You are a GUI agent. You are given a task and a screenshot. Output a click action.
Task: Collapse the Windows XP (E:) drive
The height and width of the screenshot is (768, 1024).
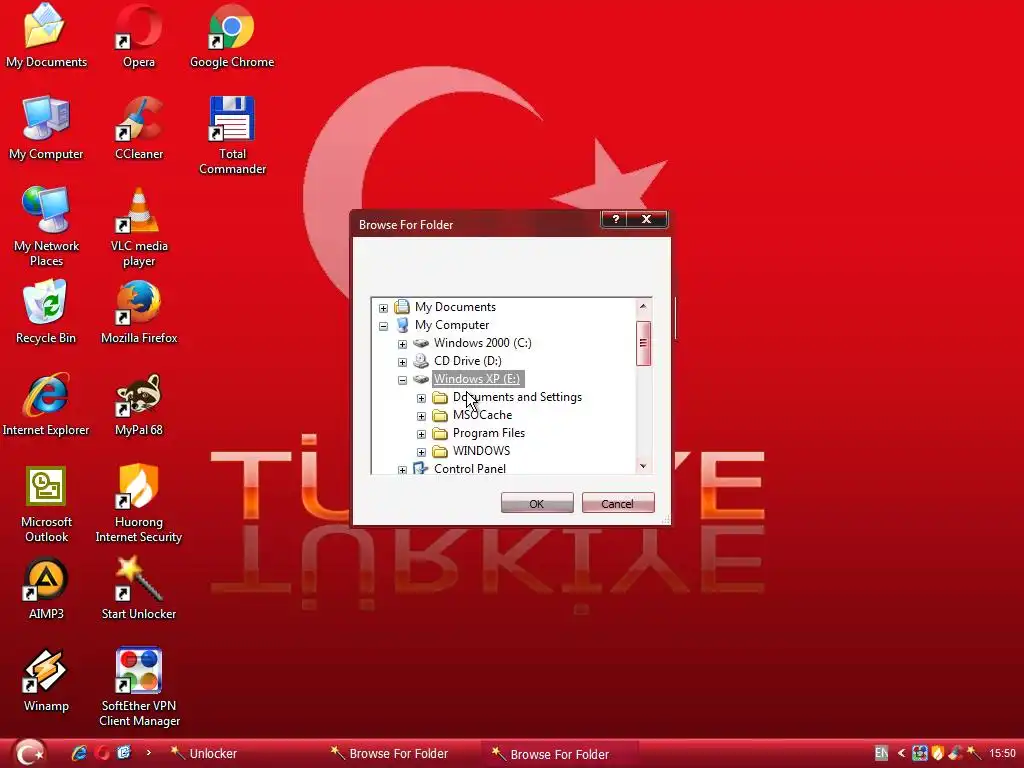click(x=402, y=380)
